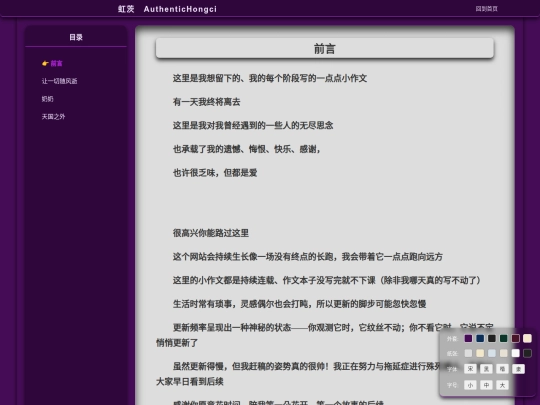Screen dimensions: 540x405
Task: Click the 回到首页 link in header
Action: coord(486,9)
